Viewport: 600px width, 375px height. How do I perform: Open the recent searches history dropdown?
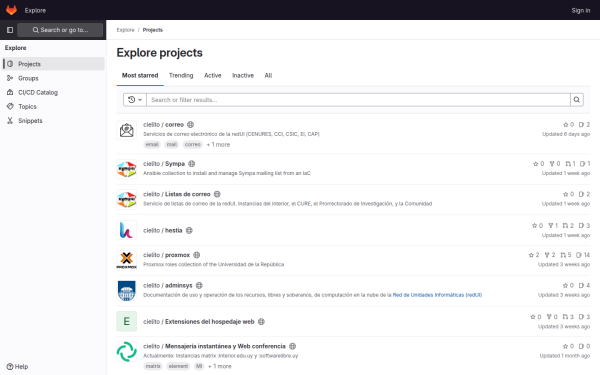tap(135, 99)
